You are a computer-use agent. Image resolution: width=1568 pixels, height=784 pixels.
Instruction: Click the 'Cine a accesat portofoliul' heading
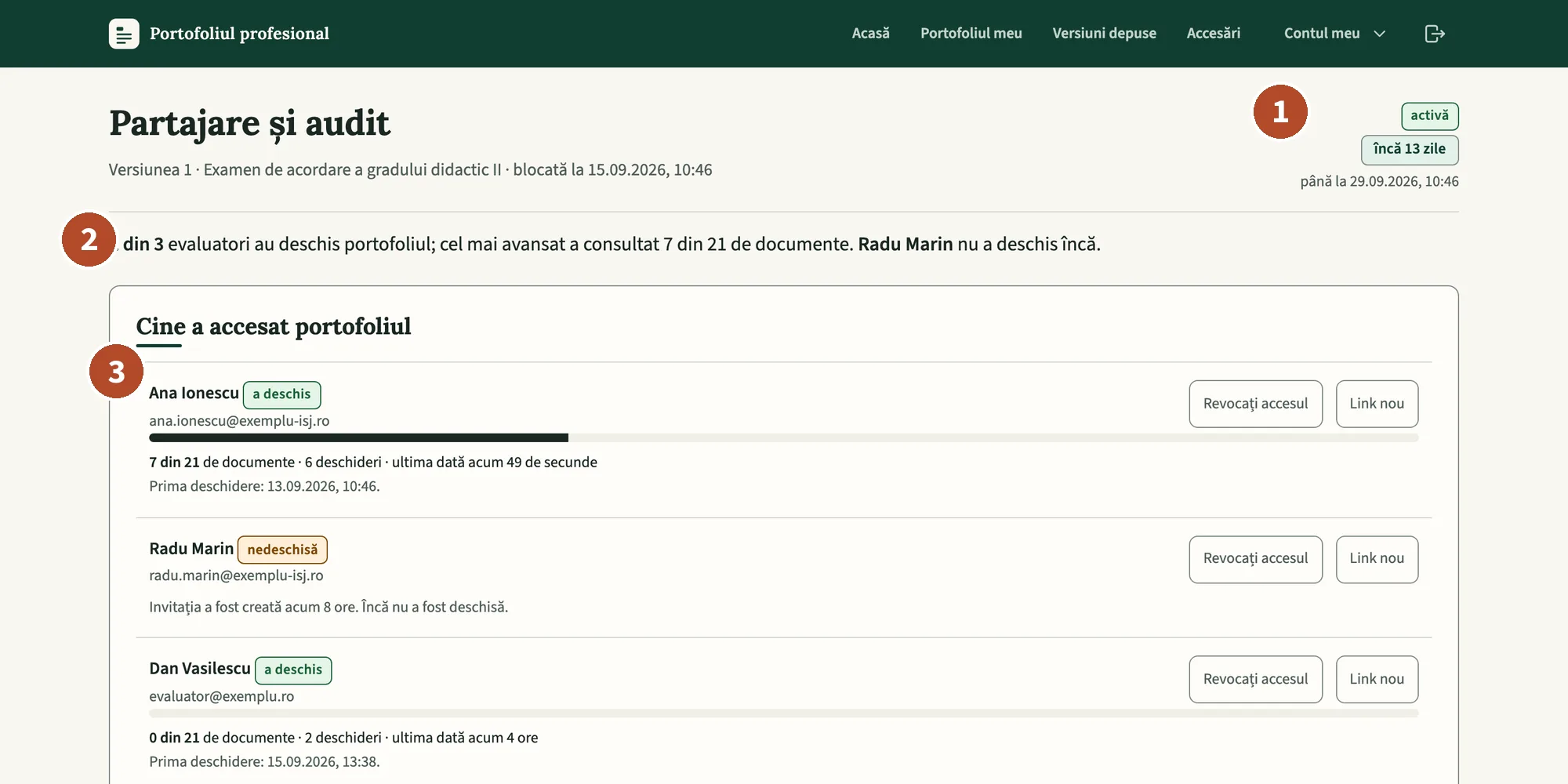[274, 327]
